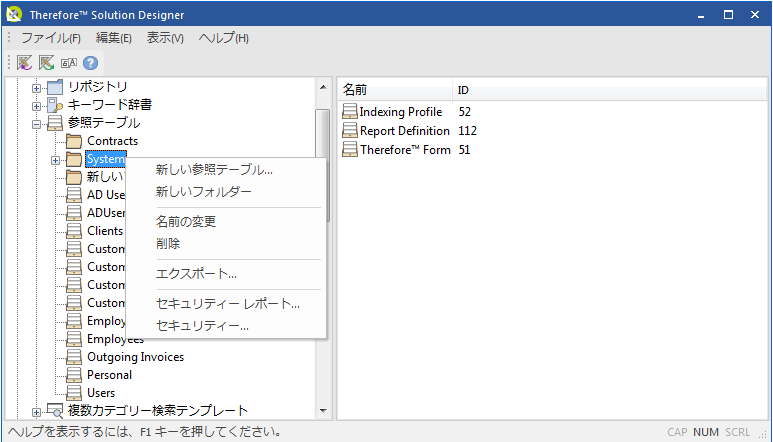Expand the System folder node
The image size is (773, 442).
(x=55, y=160)
